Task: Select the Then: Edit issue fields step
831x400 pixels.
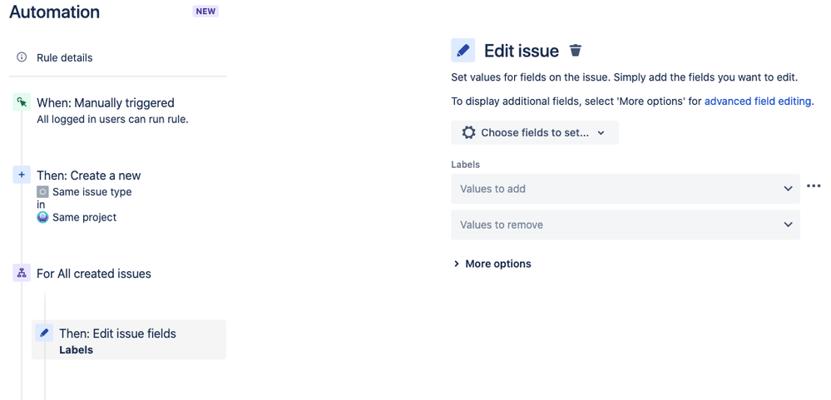Action: pyautogui.click(x=129, y=340)
